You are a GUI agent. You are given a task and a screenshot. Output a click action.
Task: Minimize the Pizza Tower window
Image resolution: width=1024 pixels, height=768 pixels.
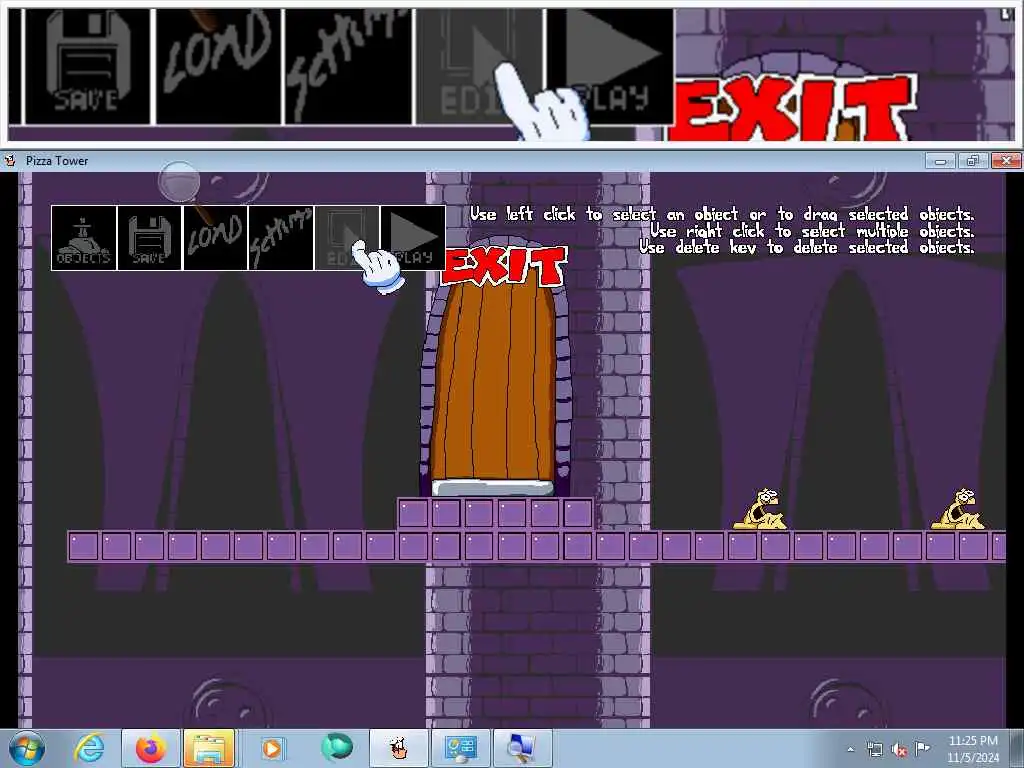(940, 161)
